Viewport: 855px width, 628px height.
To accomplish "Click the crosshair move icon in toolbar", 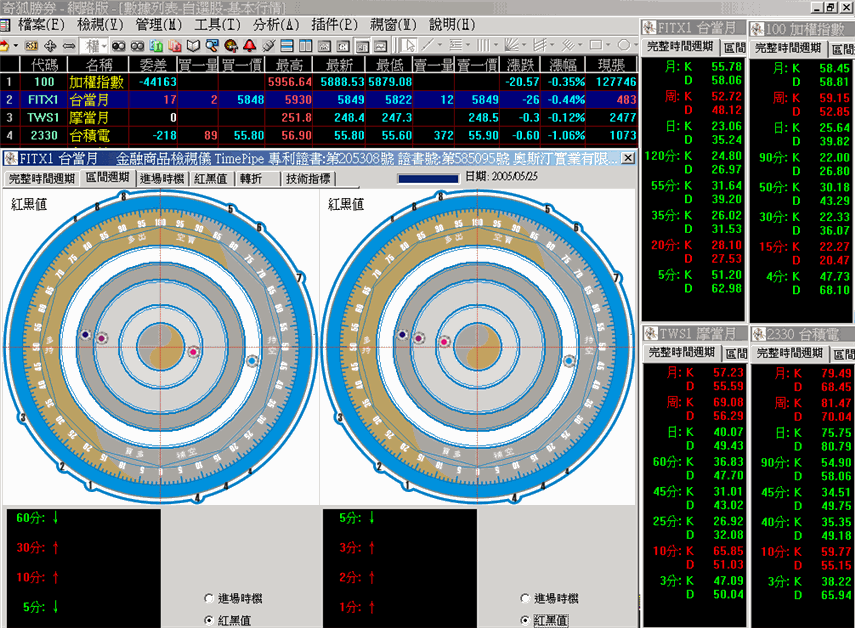I will 50,46.
